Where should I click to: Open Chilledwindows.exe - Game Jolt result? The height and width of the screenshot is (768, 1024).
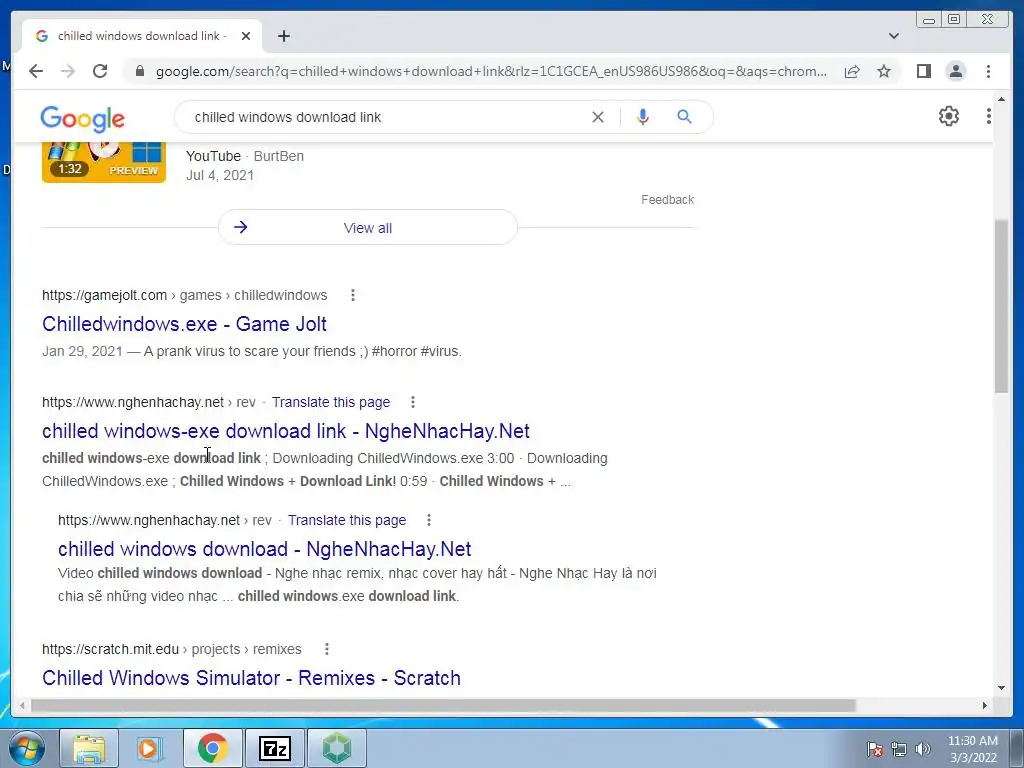tap(184, 324)
